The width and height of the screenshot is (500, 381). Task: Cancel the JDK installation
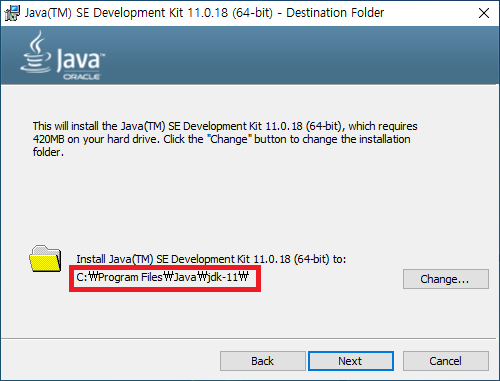(446, 361)
